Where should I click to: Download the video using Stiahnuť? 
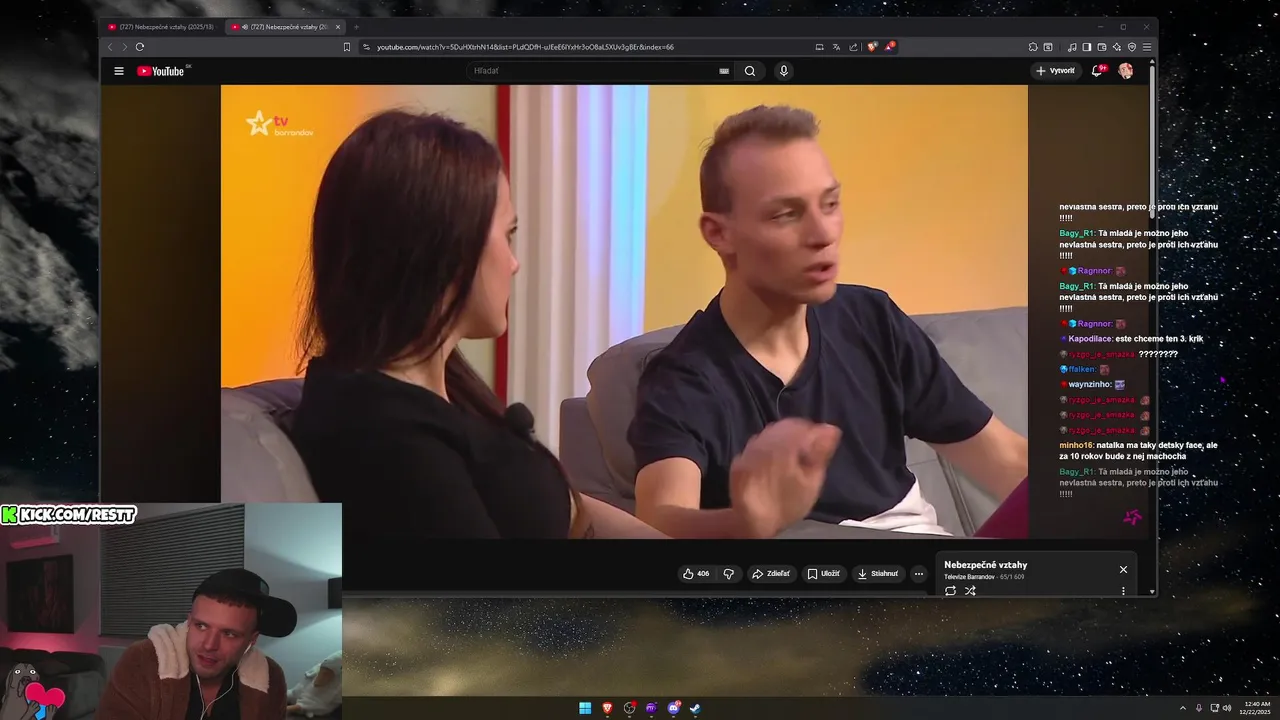point(879,574)
